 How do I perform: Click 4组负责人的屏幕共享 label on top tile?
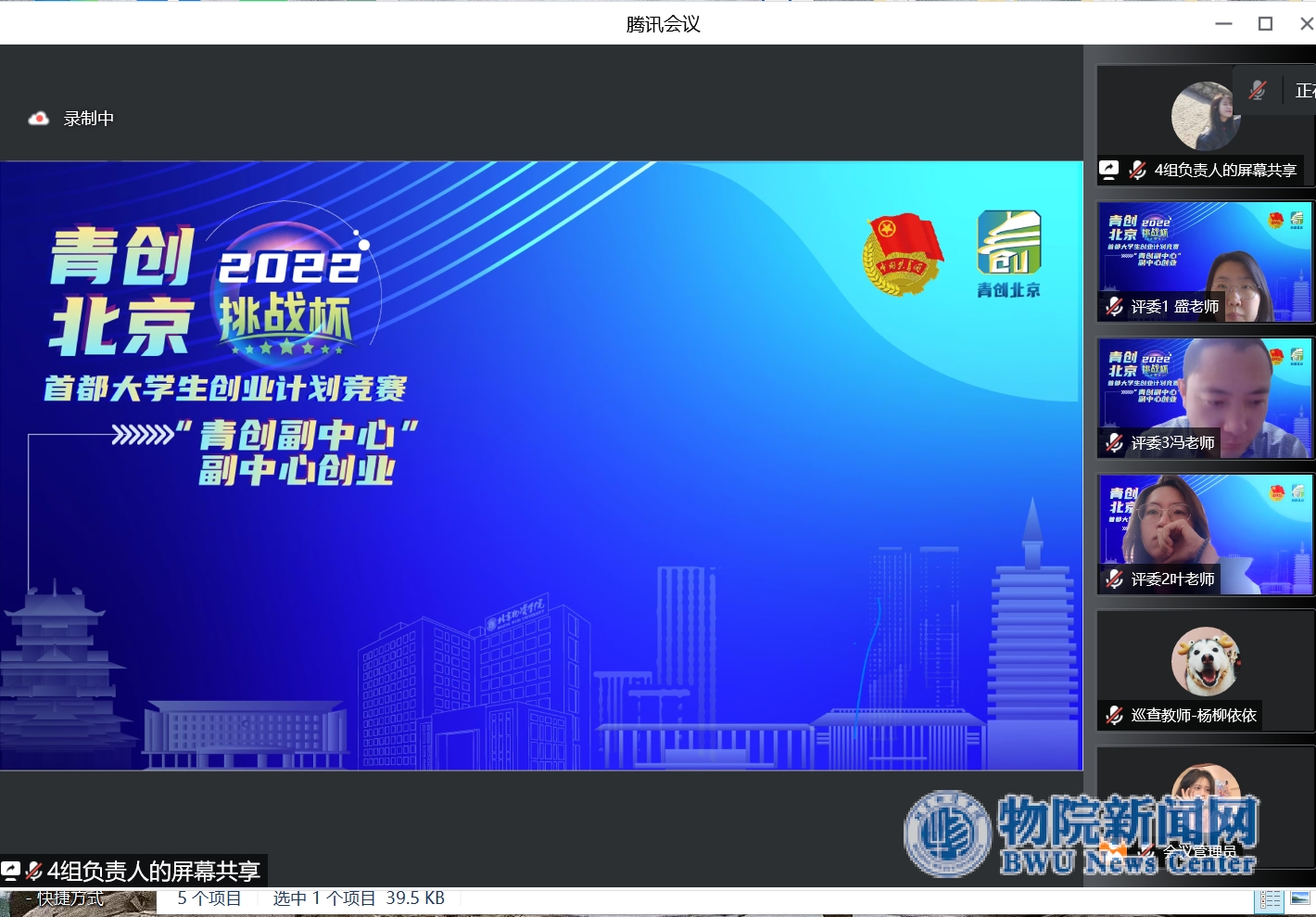1225,170
